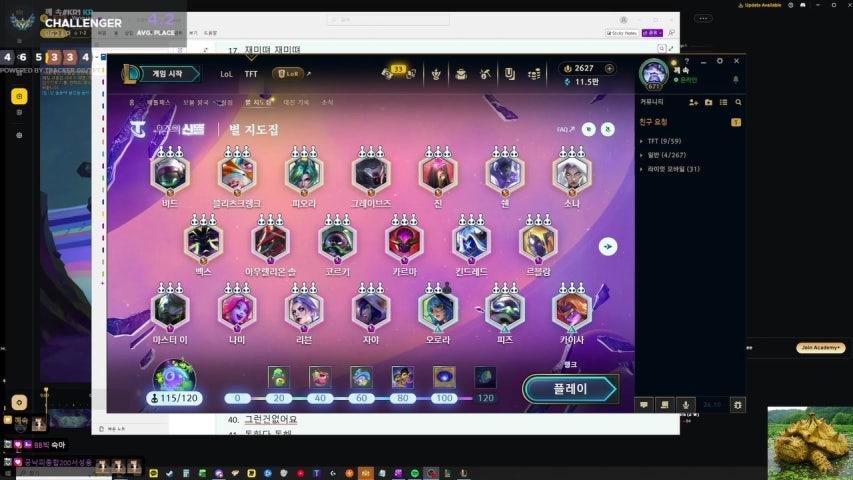Click the notification bell icon
Screen dimensions: 853x480
click(x=735, y=79)
